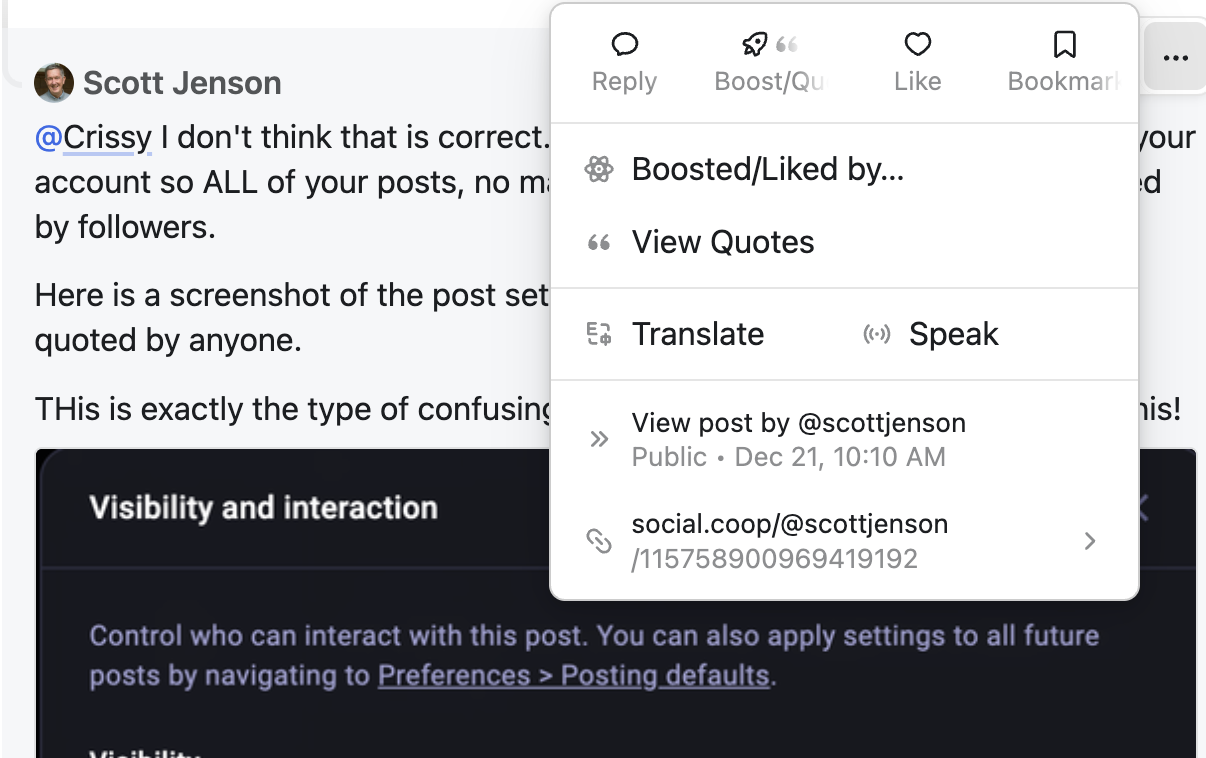Screen dimensions: 1206x758
Task: Click the Reply speech bubble icon
Action: coord(625,45)
